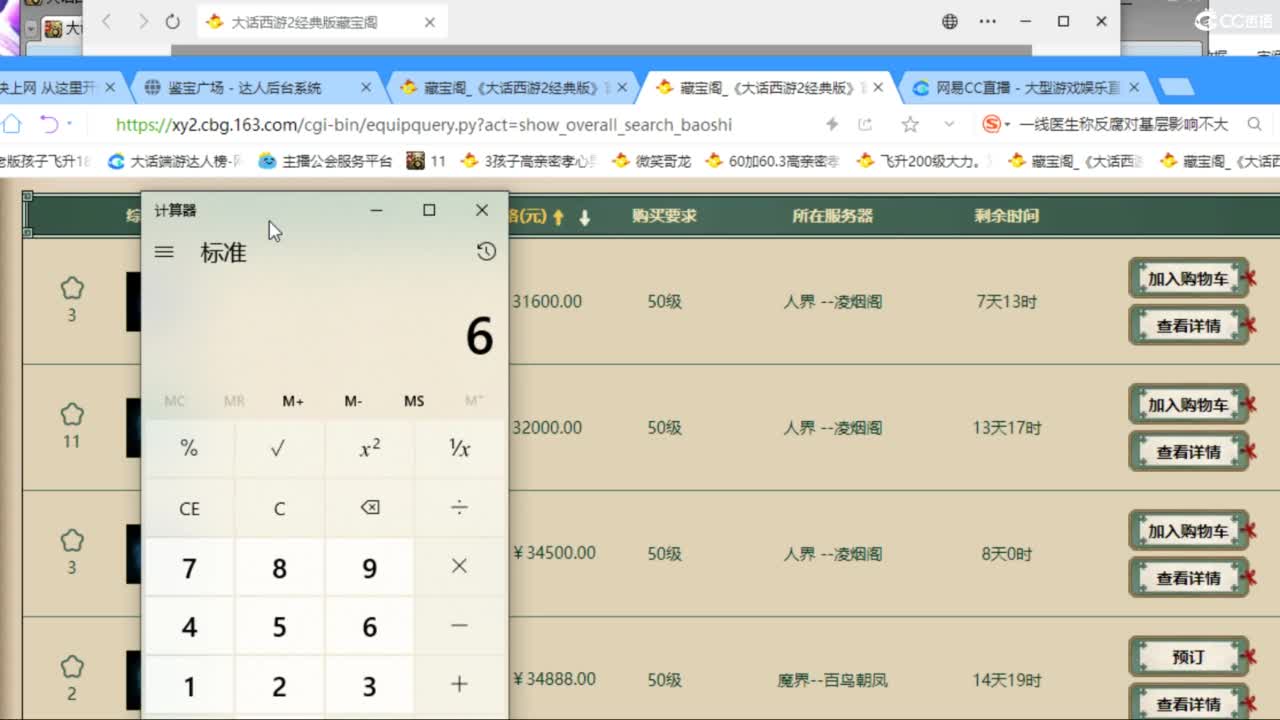Open bookmark 飞升200级大力
The width and height of the screenshot is (1280, 720).
925,161
